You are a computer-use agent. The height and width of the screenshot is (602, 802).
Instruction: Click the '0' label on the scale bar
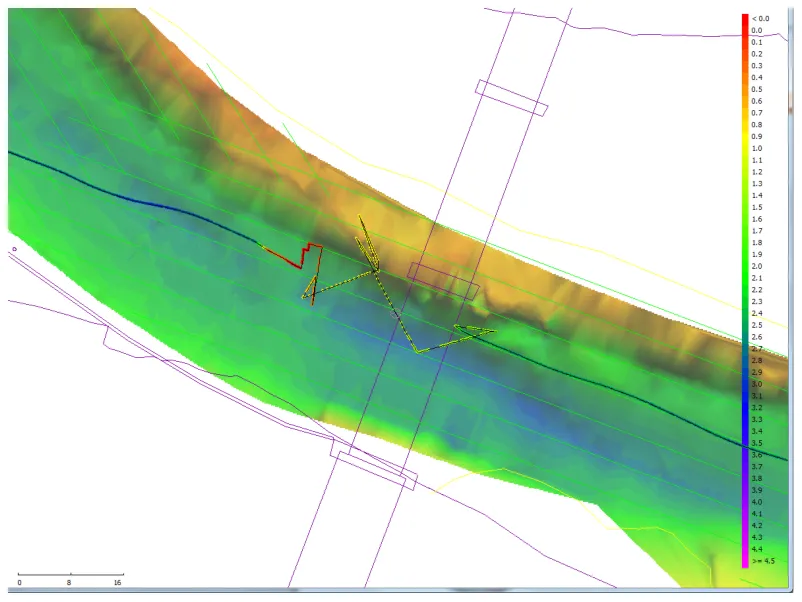tap(19, 583)
